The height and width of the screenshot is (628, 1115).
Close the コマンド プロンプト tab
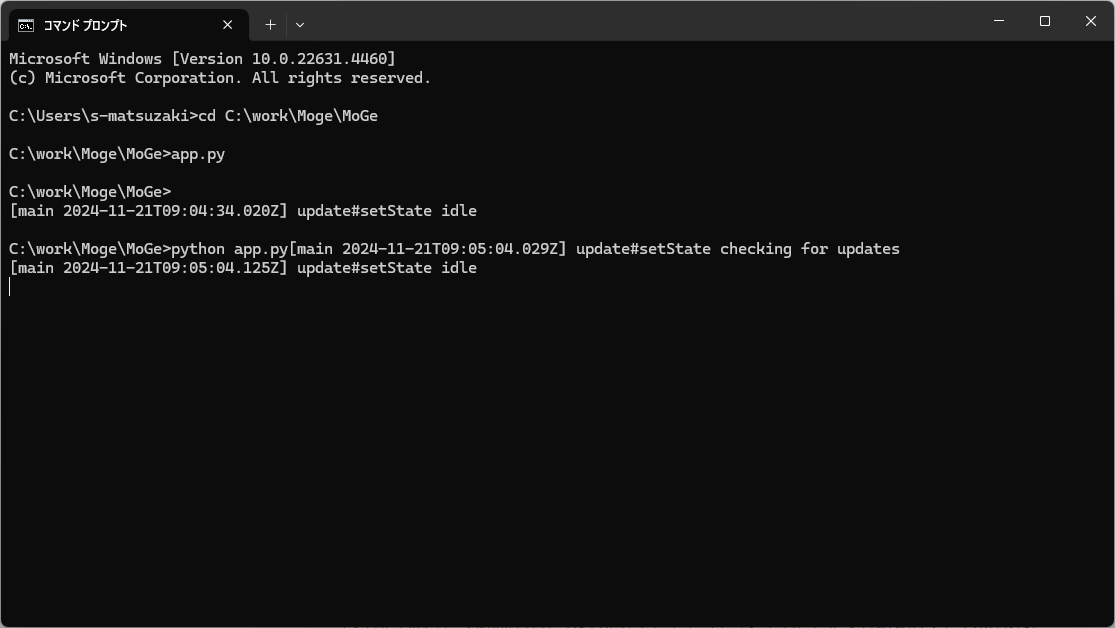coord(228,25)
